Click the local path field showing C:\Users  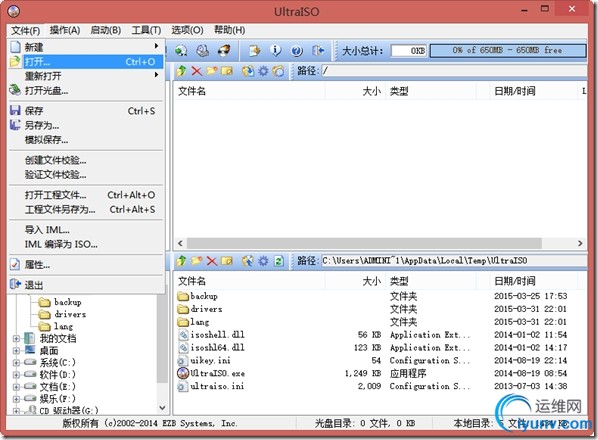[454, 261]
